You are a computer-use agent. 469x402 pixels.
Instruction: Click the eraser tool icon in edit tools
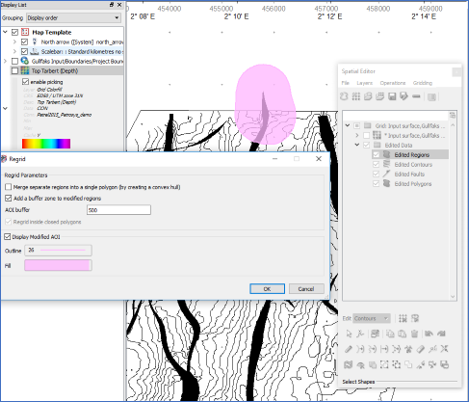(421, 349)
